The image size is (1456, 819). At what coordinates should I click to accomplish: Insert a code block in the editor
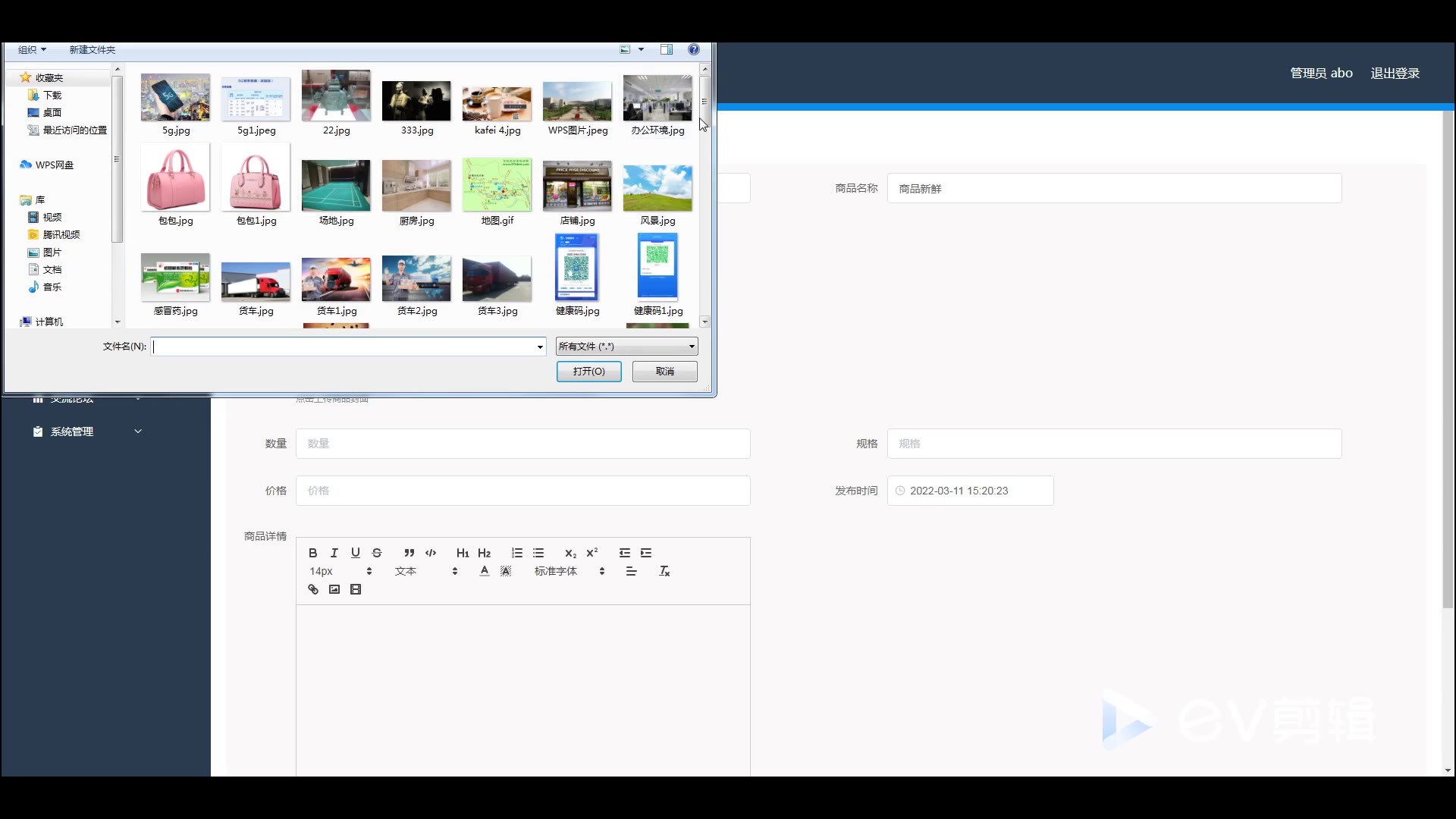[431, 553]
